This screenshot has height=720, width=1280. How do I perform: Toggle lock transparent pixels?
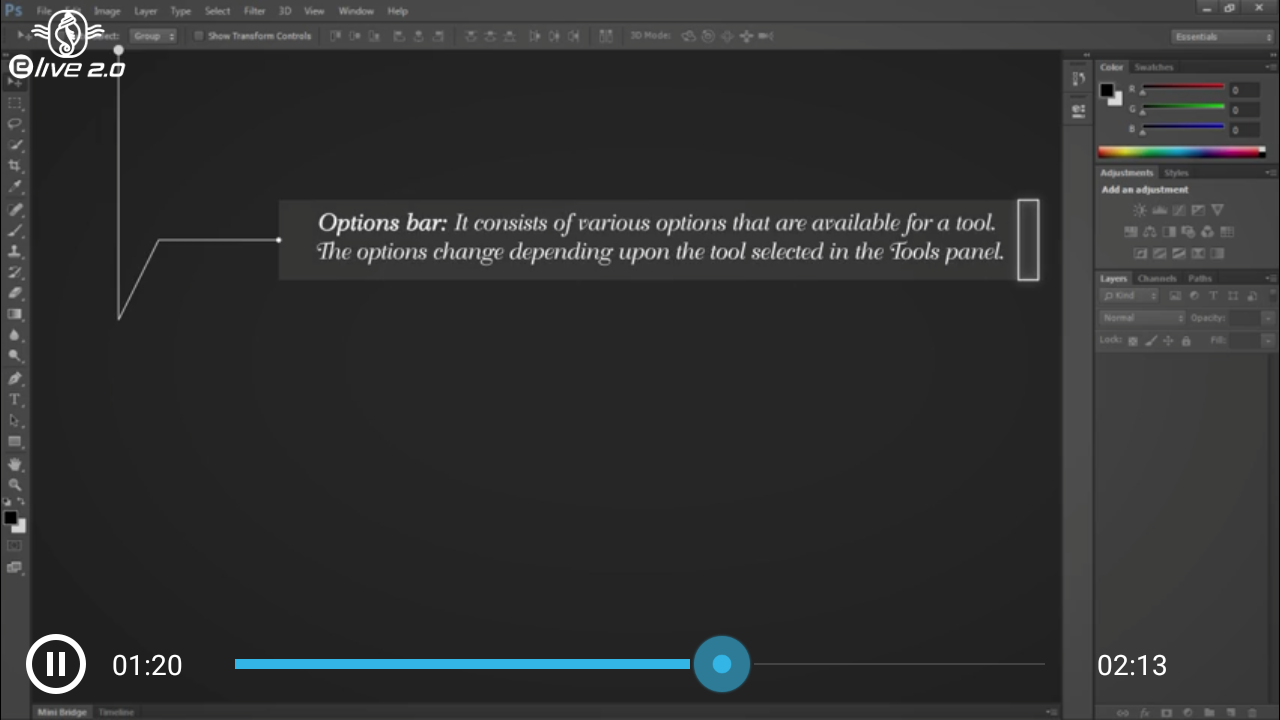pos(1133,341)
